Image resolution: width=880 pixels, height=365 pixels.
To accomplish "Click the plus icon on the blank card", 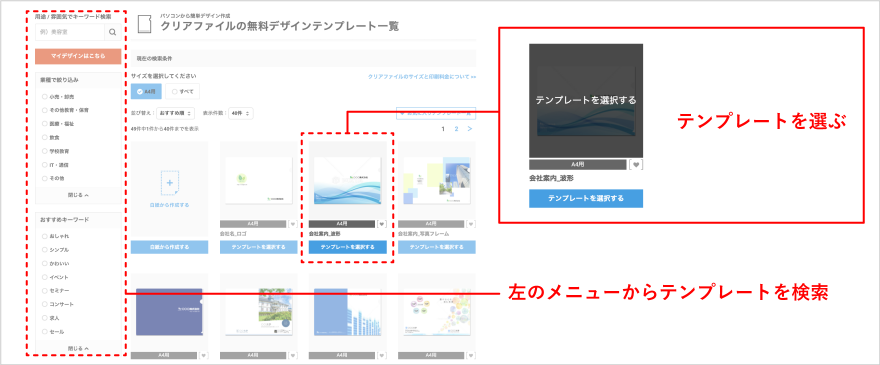I will [x=169, y=183].
